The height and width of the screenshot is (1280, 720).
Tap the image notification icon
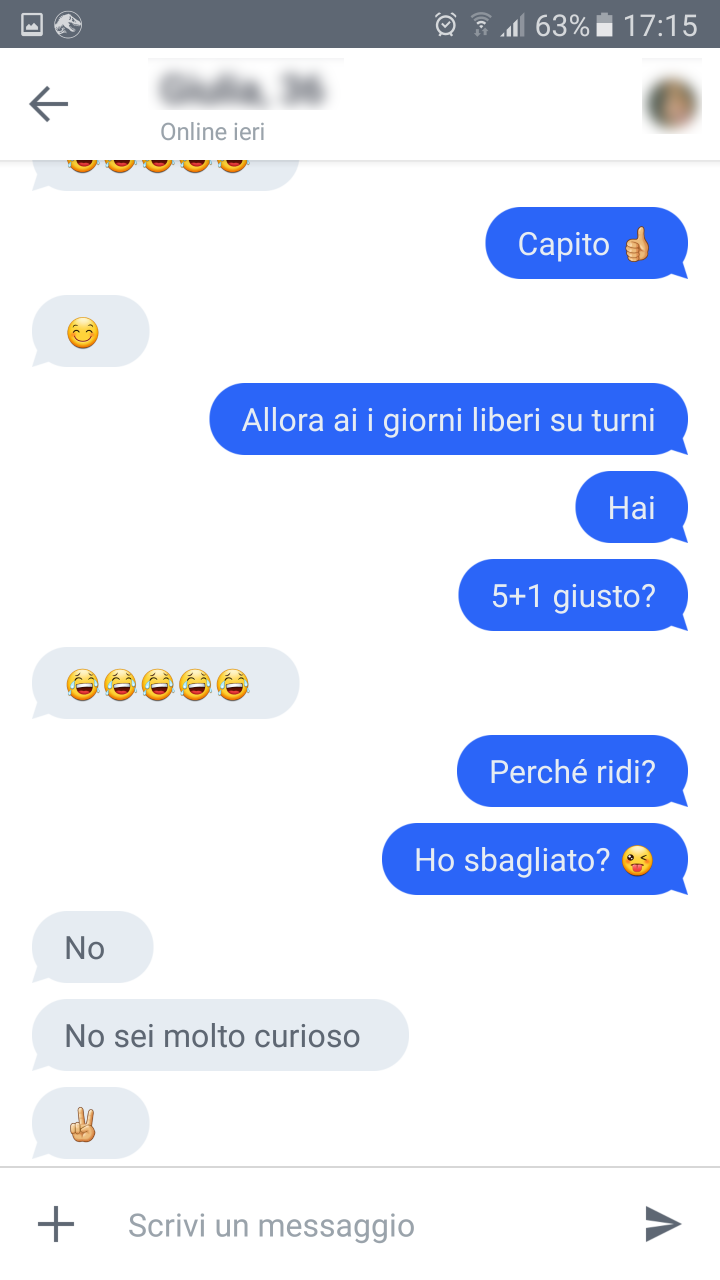[x=32, y=25]
